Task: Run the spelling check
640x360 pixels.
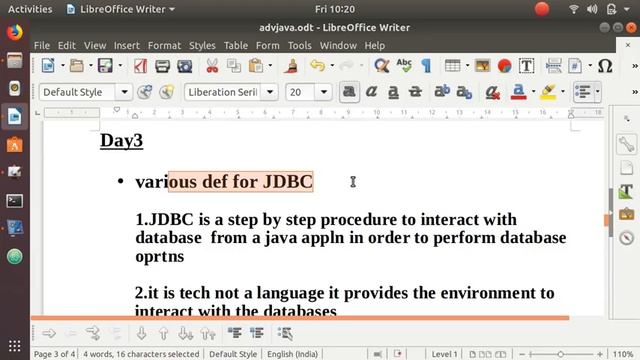Action: [404, 65]
